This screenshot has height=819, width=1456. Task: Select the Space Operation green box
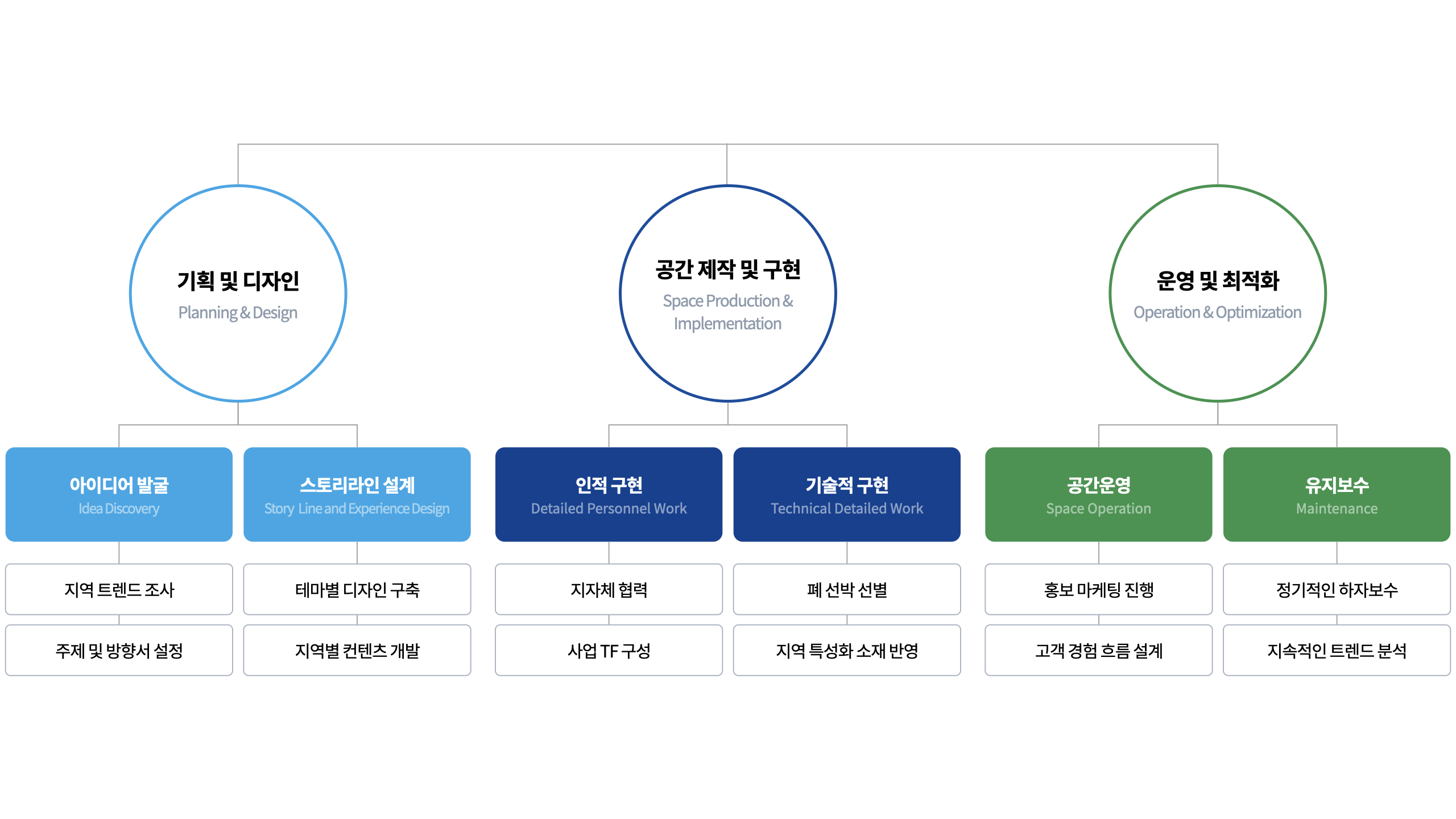click(x=1098, y=494)
